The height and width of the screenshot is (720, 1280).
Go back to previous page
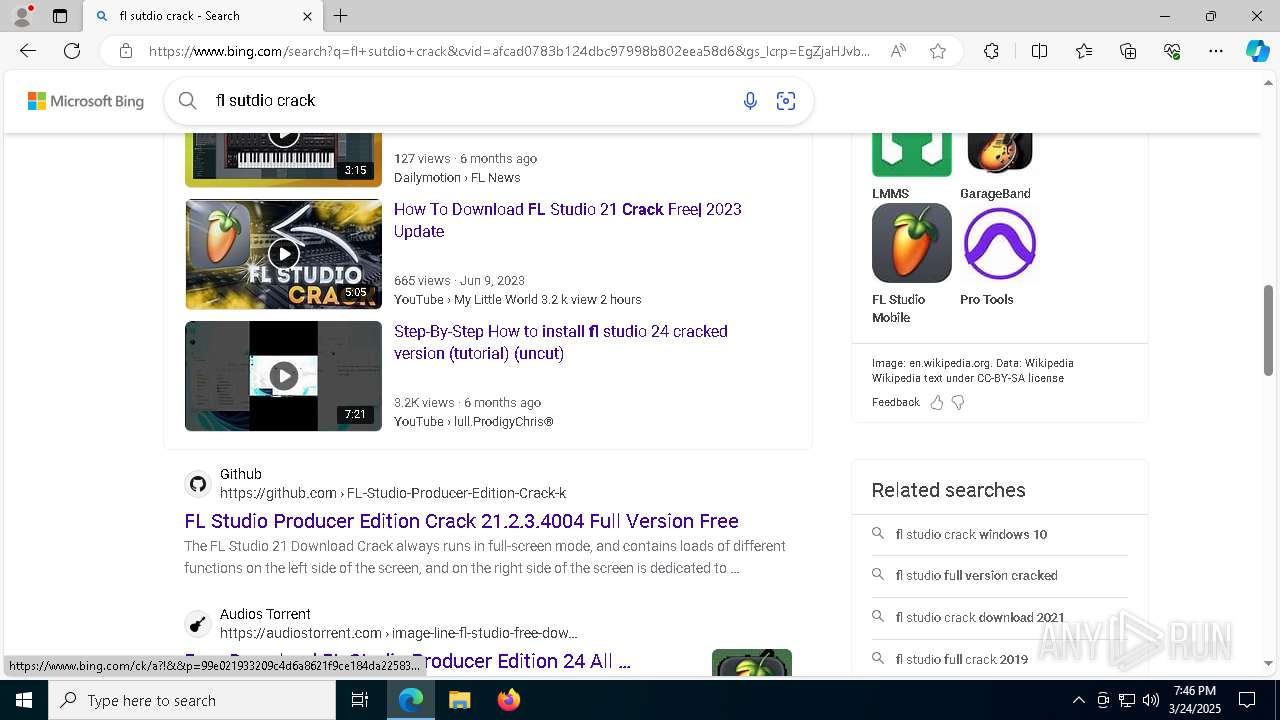point(28,51)
